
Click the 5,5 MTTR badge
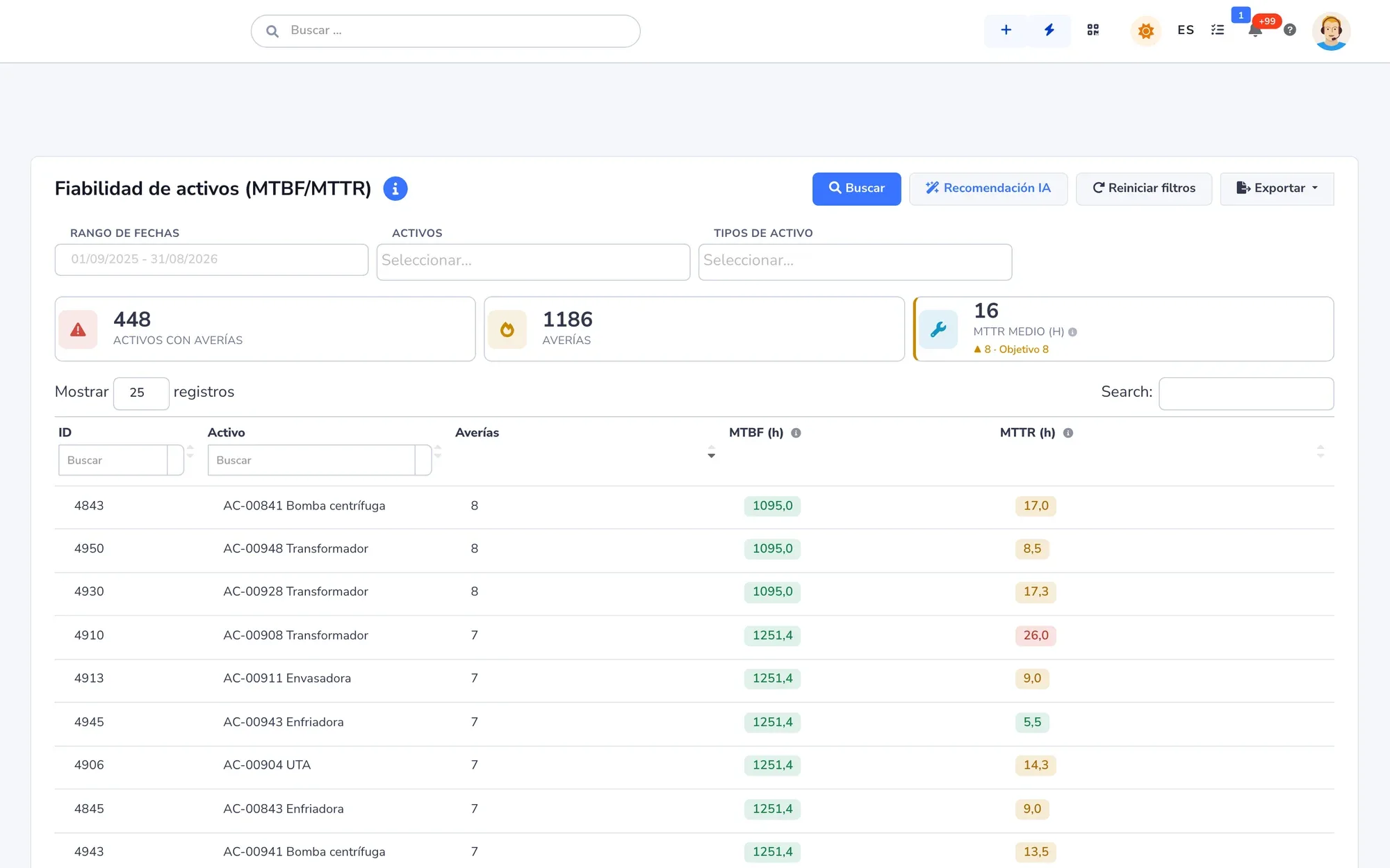[1032, 722]
